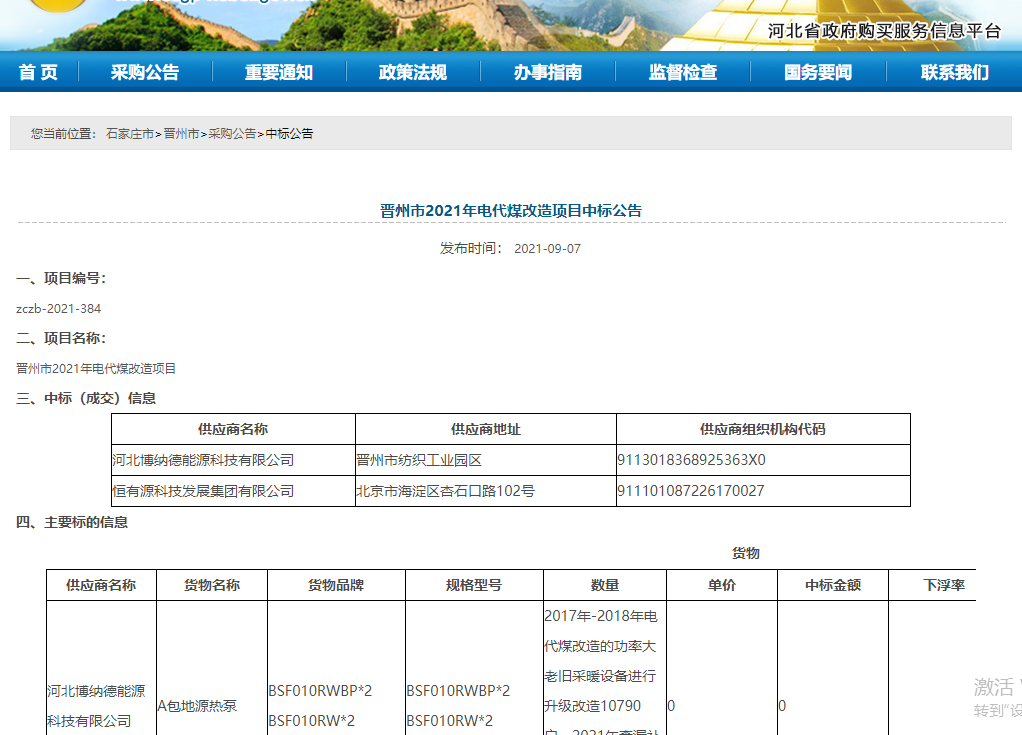1022x735 pixels.
Task: Click the 石家庄市 breadcrumb link
Action: coord(129,131)
